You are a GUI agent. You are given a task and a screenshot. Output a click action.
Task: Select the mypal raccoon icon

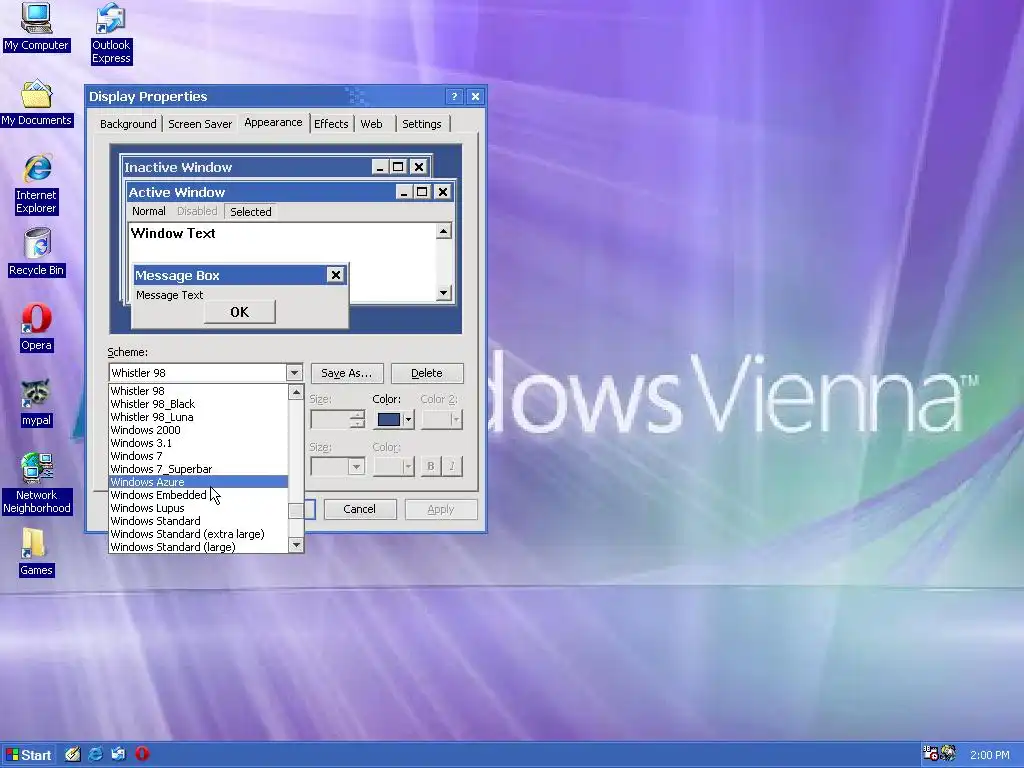click(x=37, y=404)
